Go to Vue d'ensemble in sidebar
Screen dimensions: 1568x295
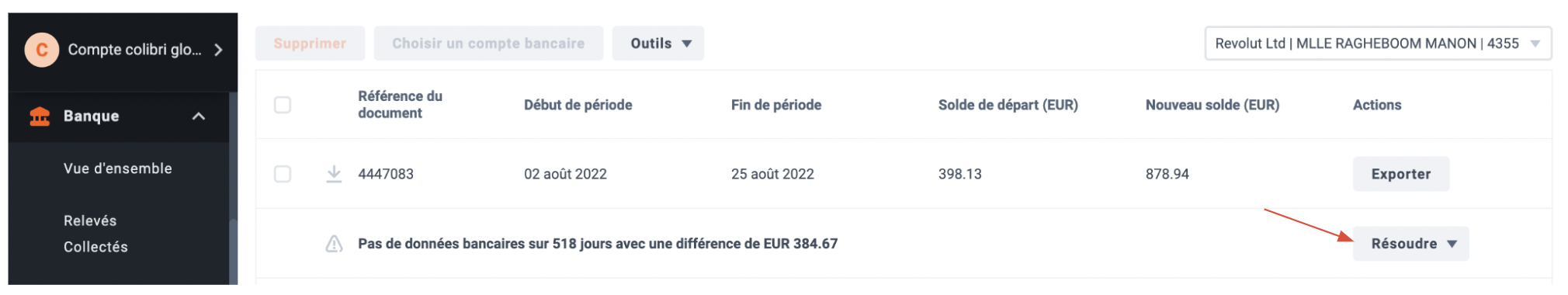tap(118, 168)
